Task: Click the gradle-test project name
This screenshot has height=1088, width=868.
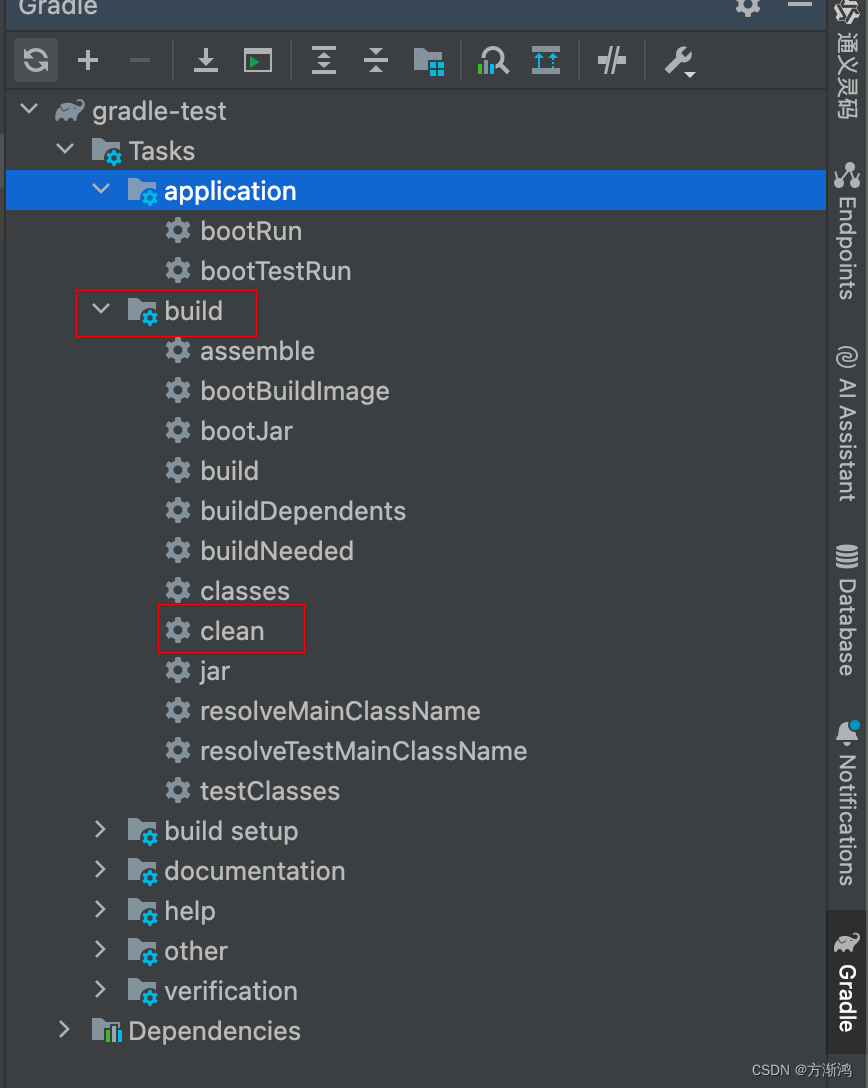Action: (159, 111)
